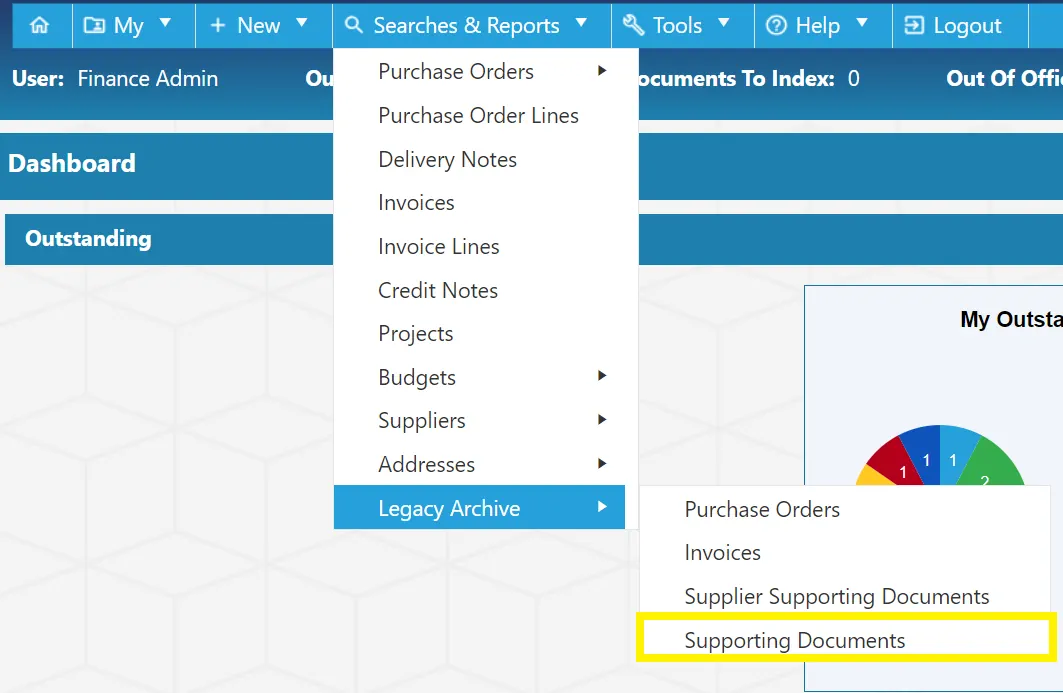Go to the Home icon in navbar
The image size is (1063, 693).
point(39,25)
